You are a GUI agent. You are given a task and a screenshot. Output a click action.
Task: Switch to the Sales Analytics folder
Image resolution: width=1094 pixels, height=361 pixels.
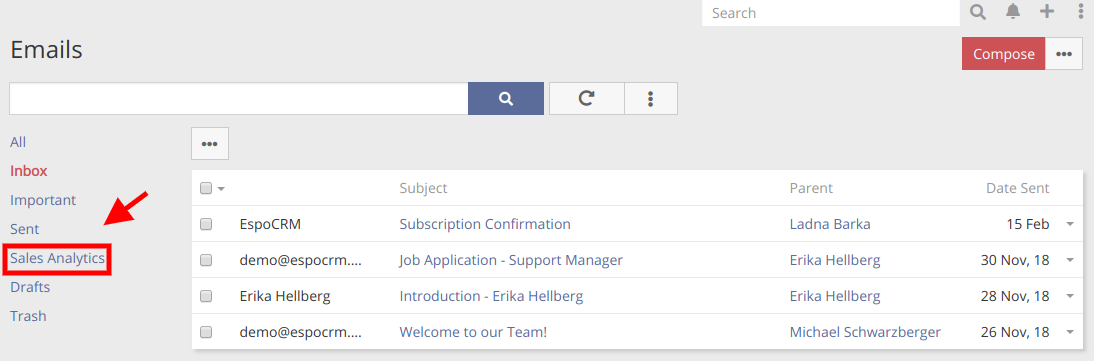(57, 258)
